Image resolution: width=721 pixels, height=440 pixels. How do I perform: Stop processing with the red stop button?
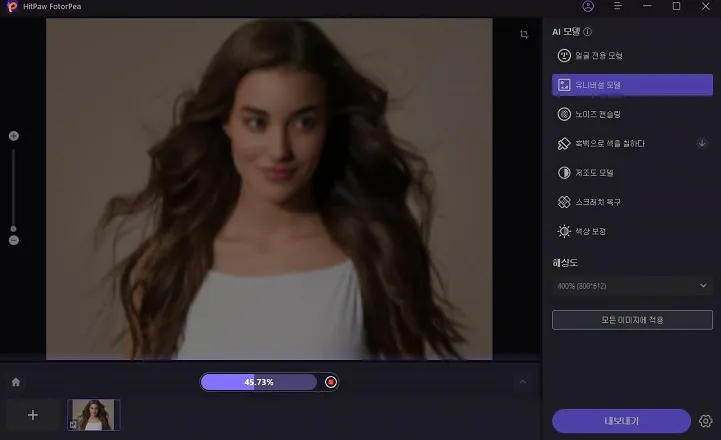pos(331,382)
